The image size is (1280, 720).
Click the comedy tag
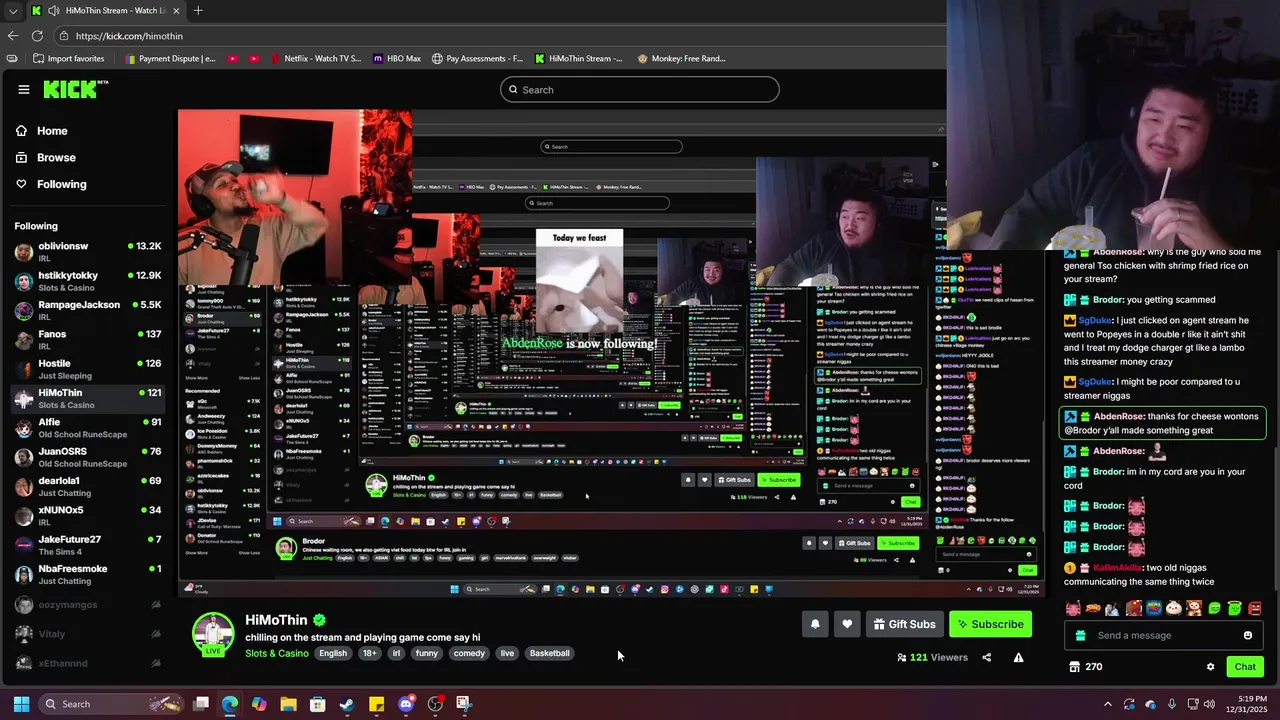click(x=469, y=653)
